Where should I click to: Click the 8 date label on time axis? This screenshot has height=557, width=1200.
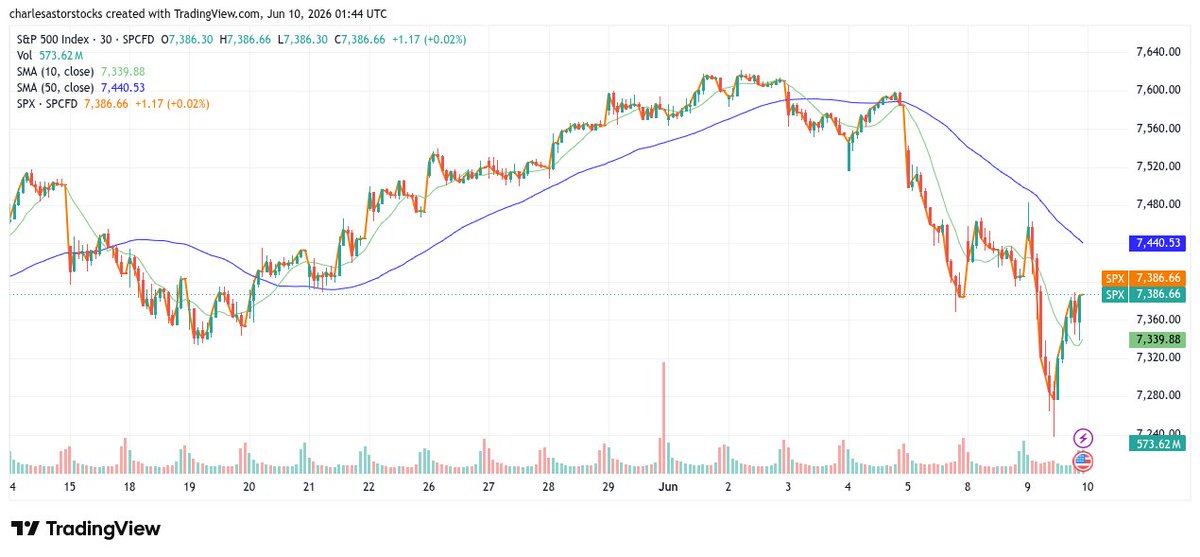point(967,487)
